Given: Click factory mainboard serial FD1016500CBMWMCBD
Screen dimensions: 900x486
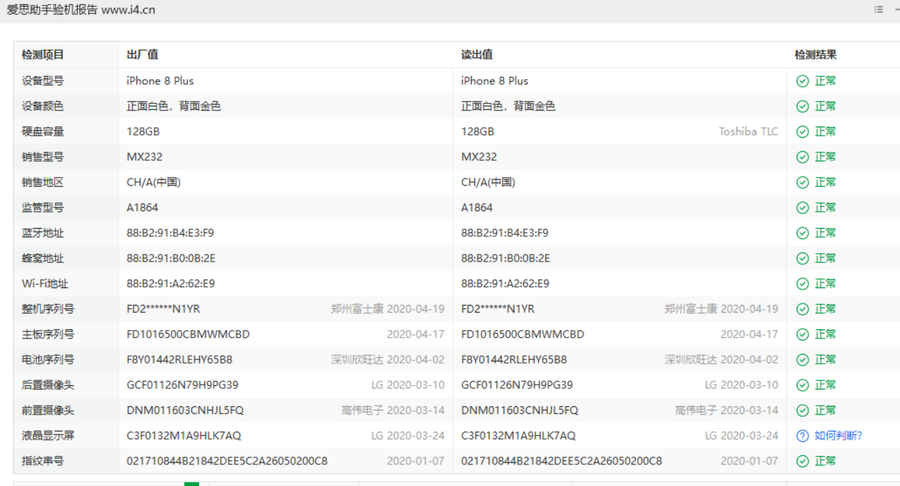Looking at the screenshot, I should point(188,334).
